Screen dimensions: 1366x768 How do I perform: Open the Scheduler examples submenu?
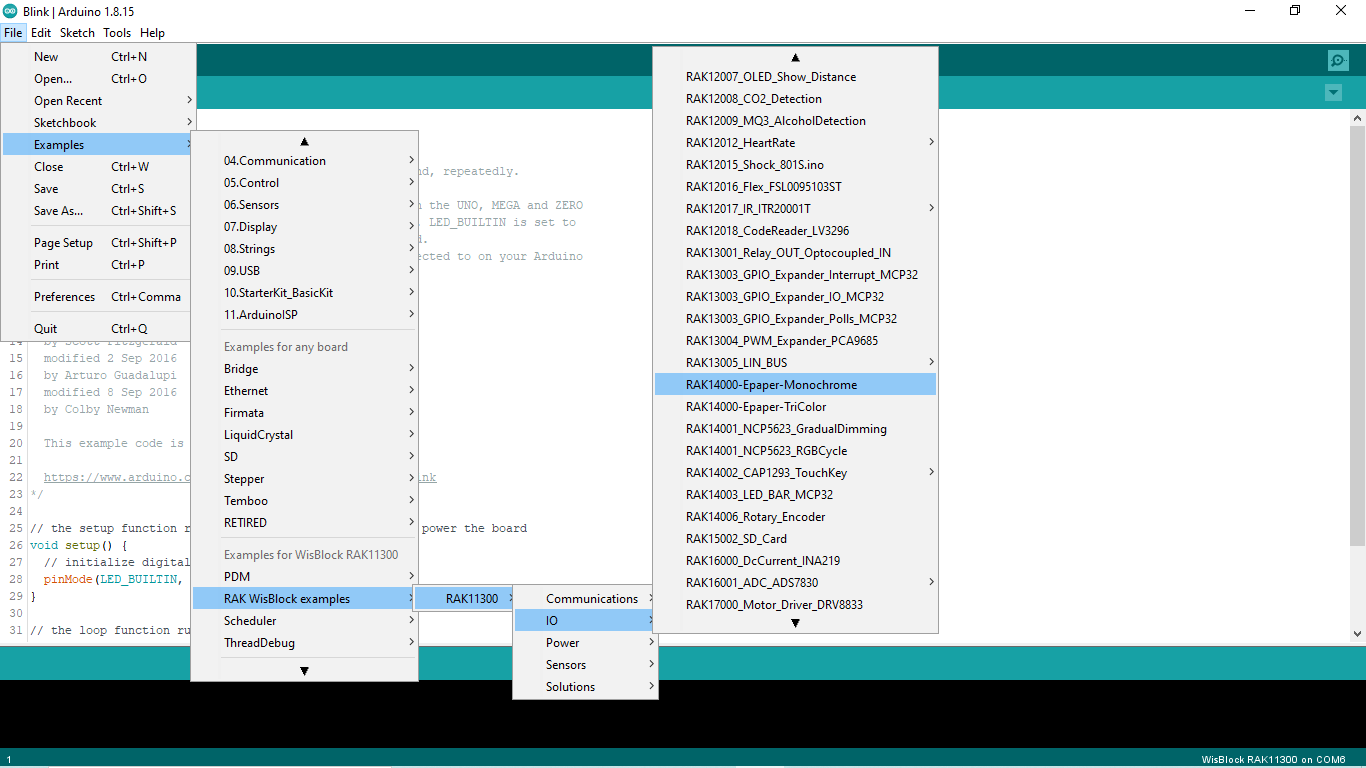pos(304,621)
